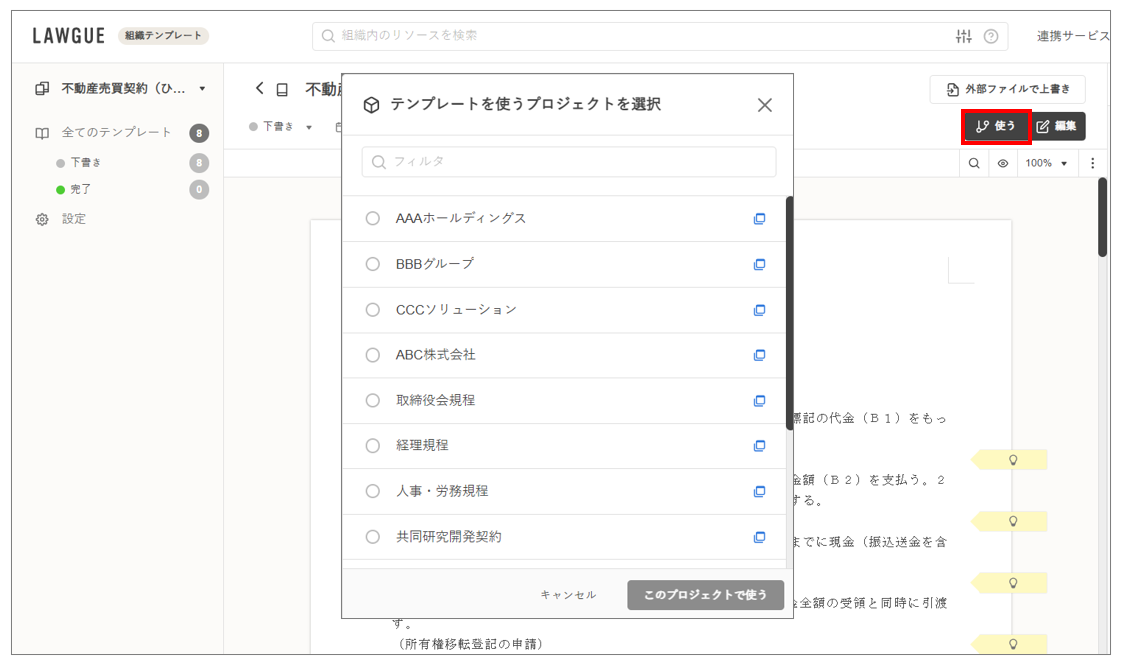Open the 100% zoom level dropdown

pyautogui.click(x=1046, y=163)
